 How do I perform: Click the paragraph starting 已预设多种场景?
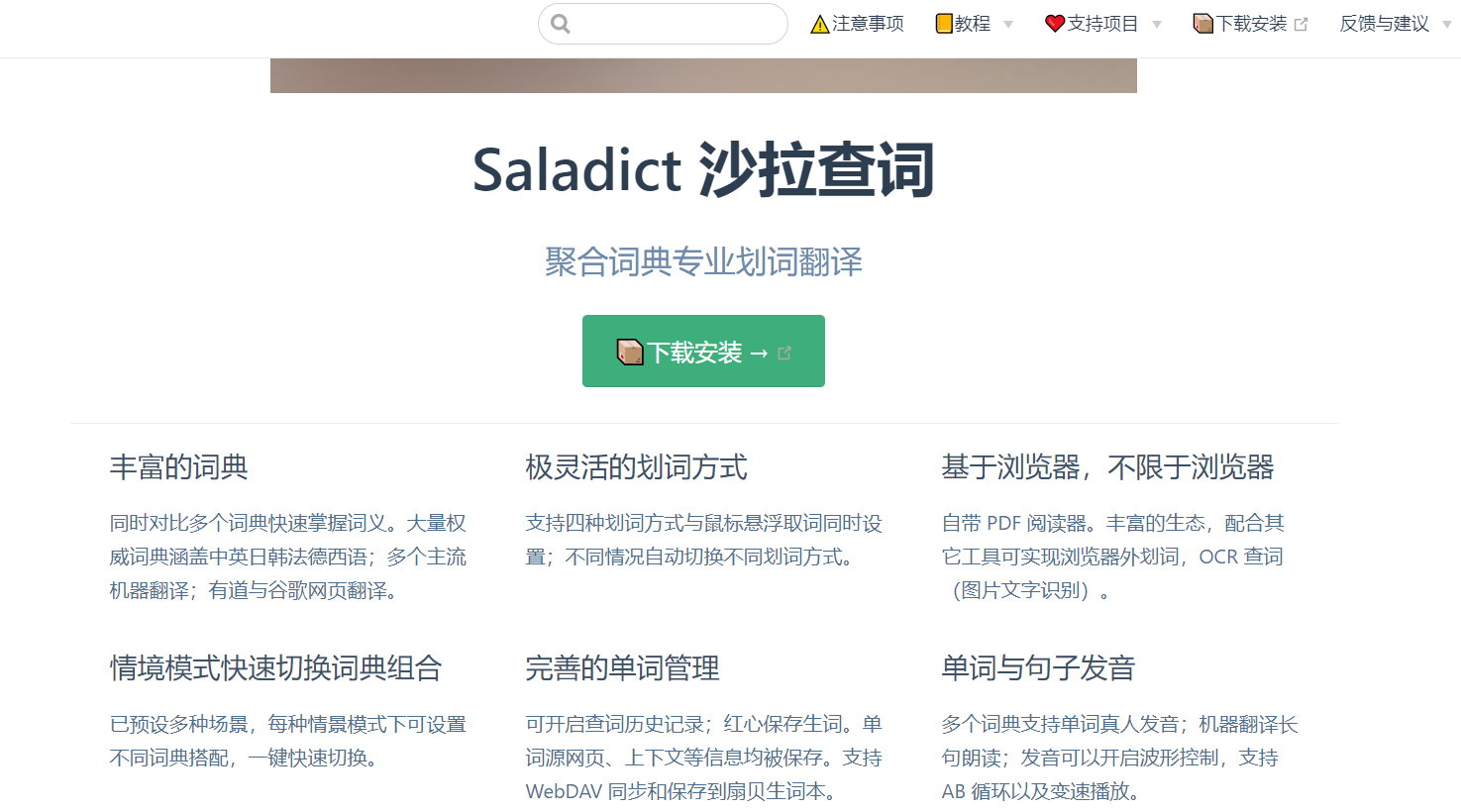288,741
